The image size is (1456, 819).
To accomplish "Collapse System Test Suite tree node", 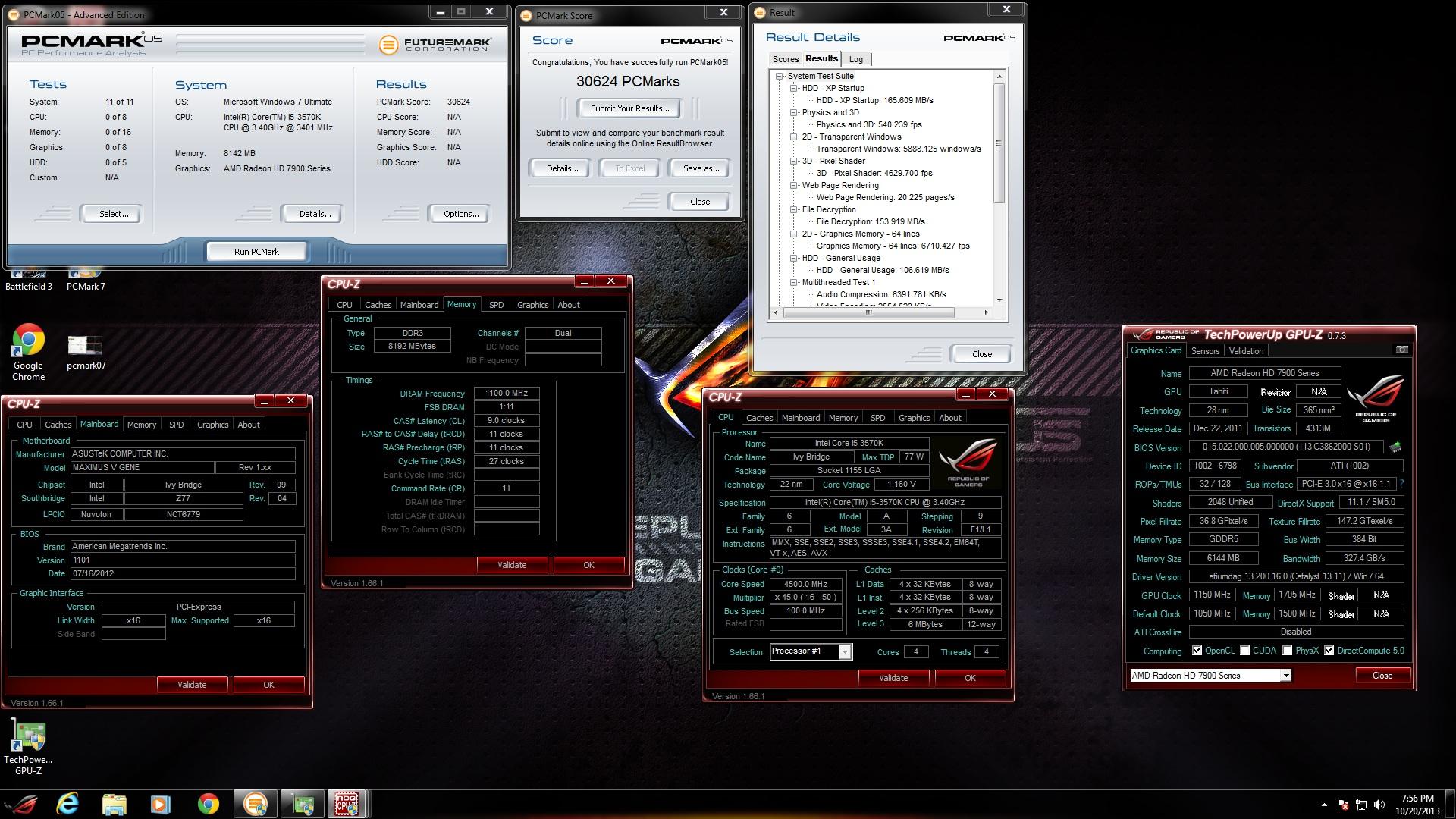I will pyautogui.click(x=779, y=76).
